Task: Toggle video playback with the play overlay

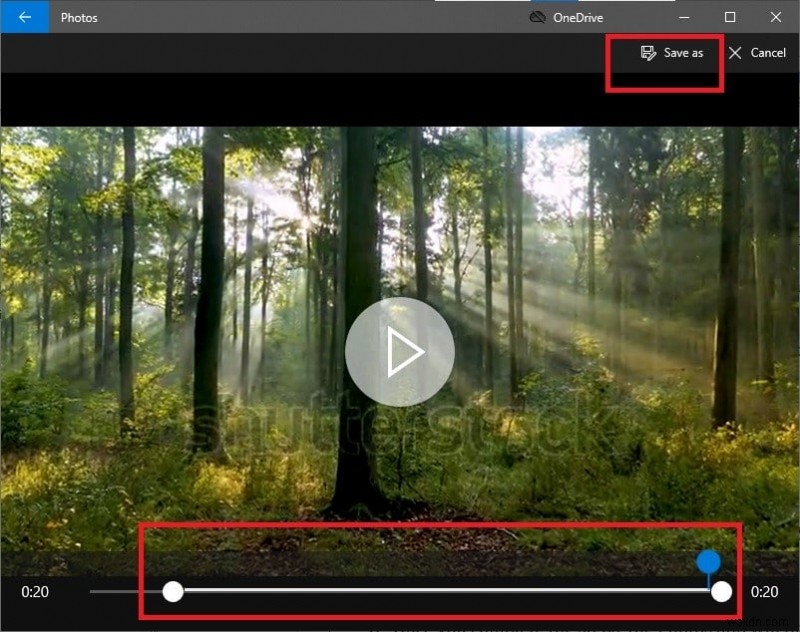Action: pos(400,352)
